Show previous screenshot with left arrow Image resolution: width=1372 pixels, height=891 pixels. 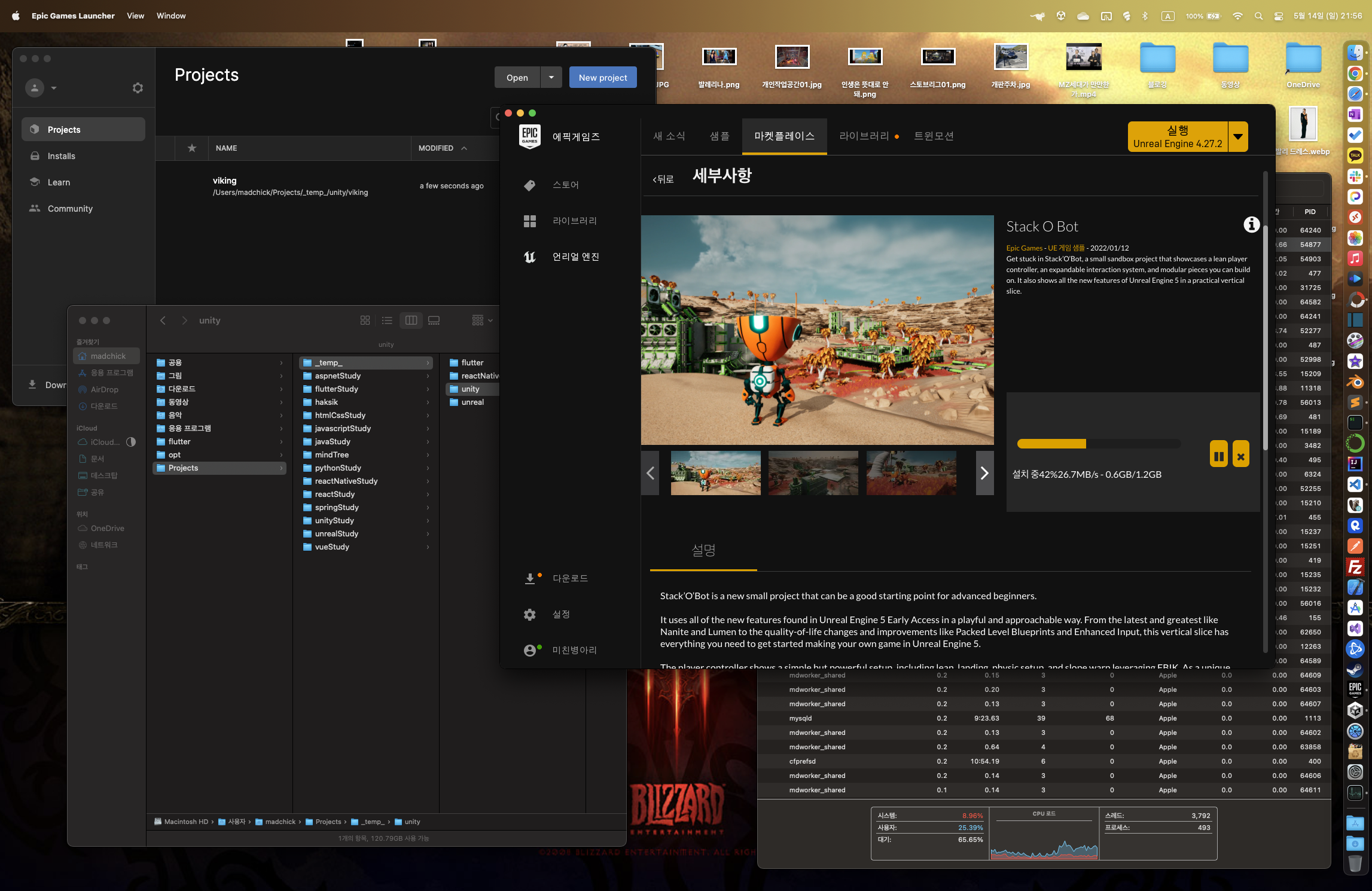[x=650, y=473]
